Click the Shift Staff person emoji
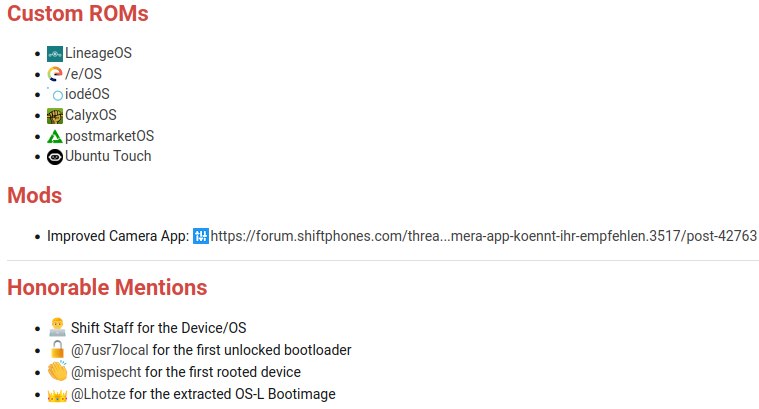The image size is (759, 409). pos(56,327)
